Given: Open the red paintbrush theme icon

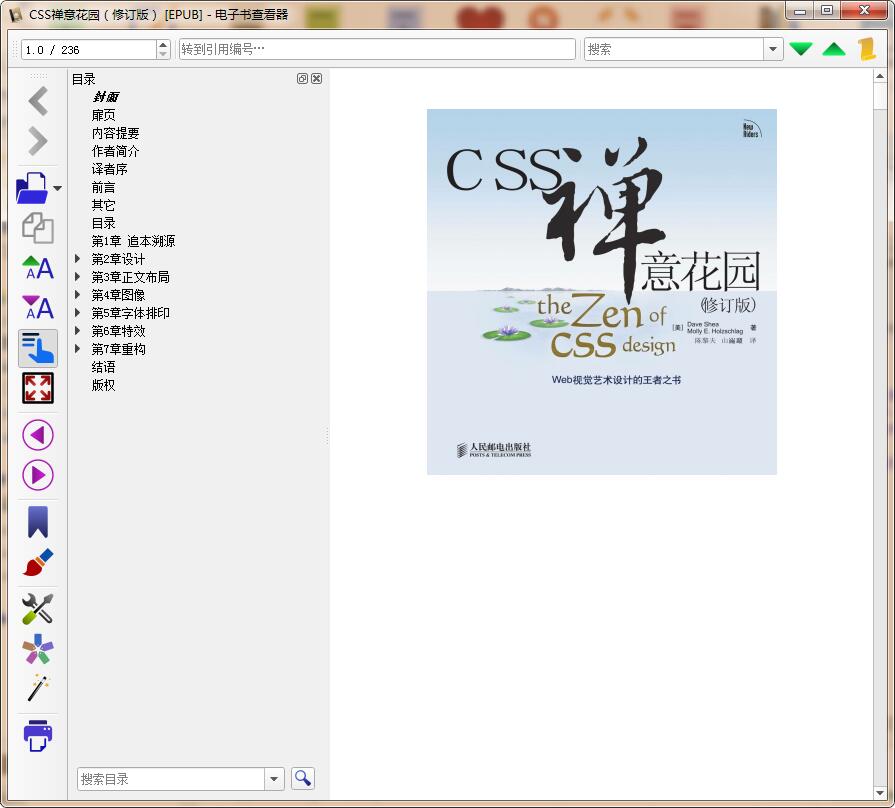Looking at the screenshot, I should 38,562.
